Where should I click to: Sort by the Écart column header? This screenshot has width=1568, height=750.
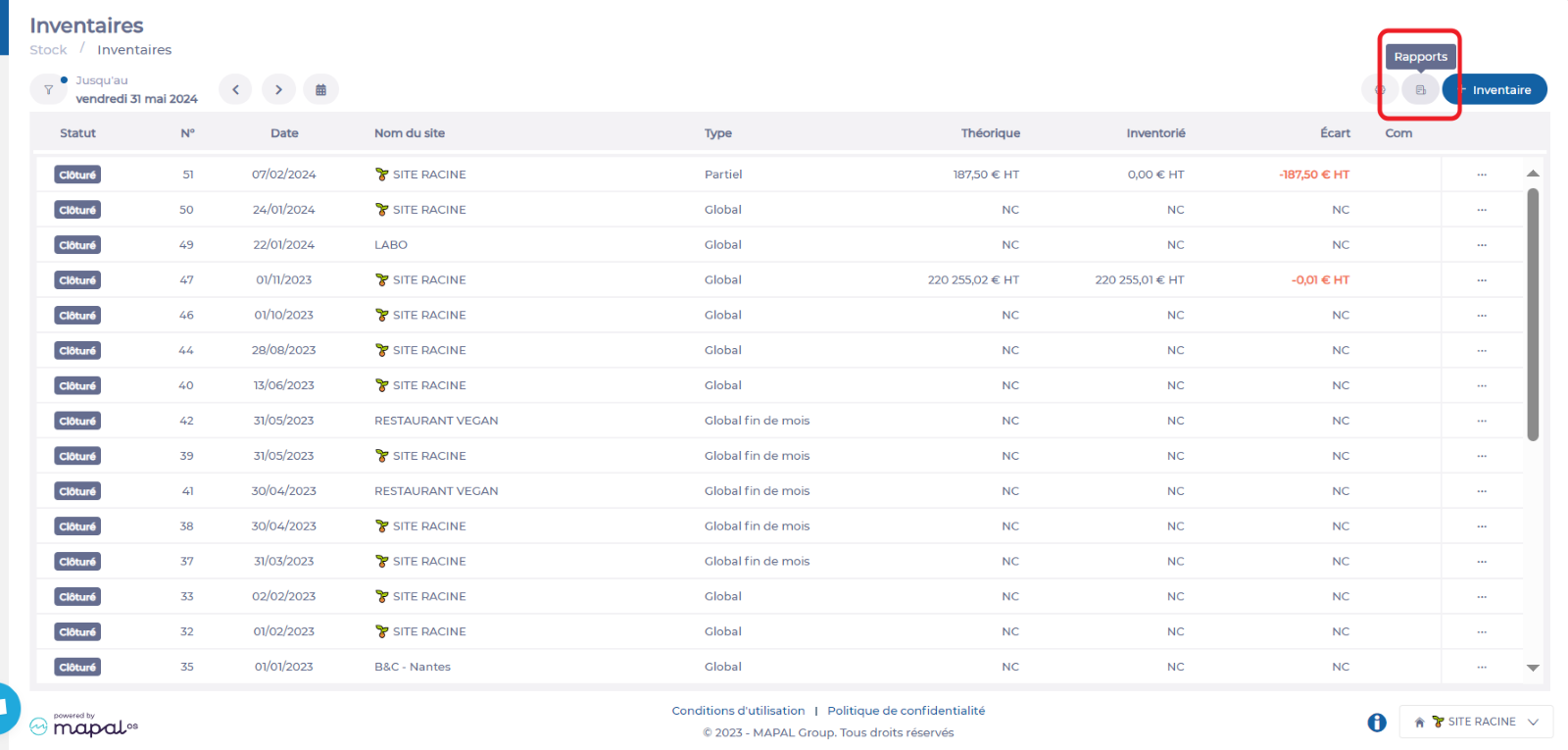1335,133
